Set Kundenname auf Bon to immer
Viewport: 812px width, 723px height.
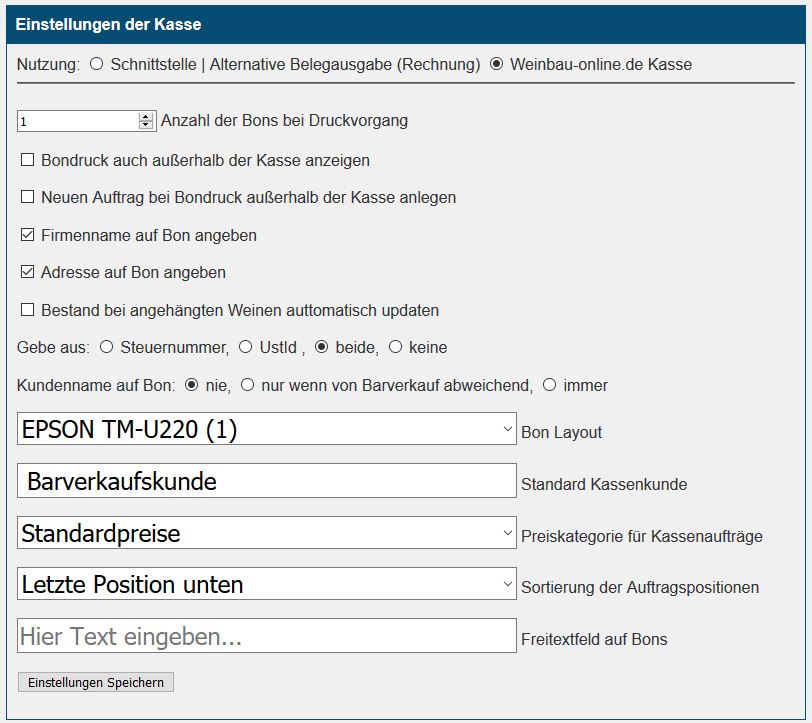coord(549,385)
